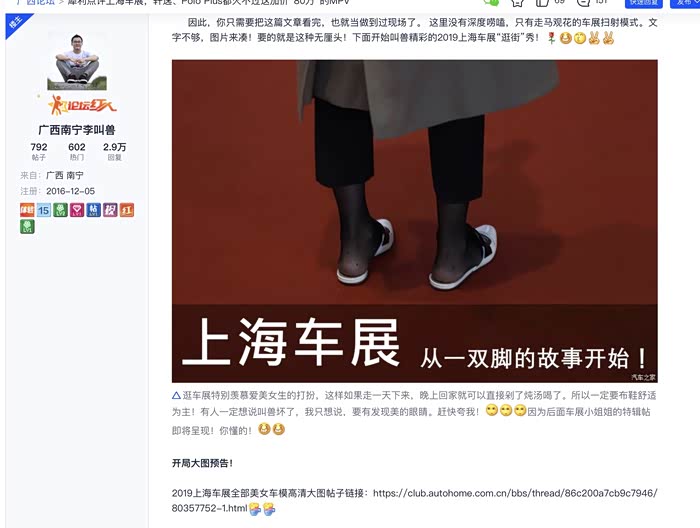Click the green WeChat share icon
This screenshot has width=700, height=528.
491,2
